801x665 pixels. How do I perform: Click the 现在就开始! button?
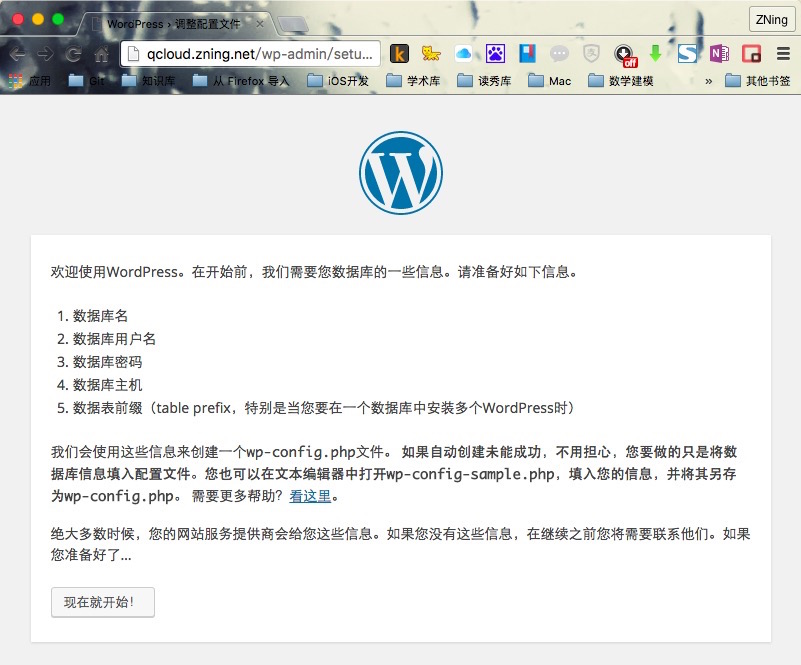(103, 602)
